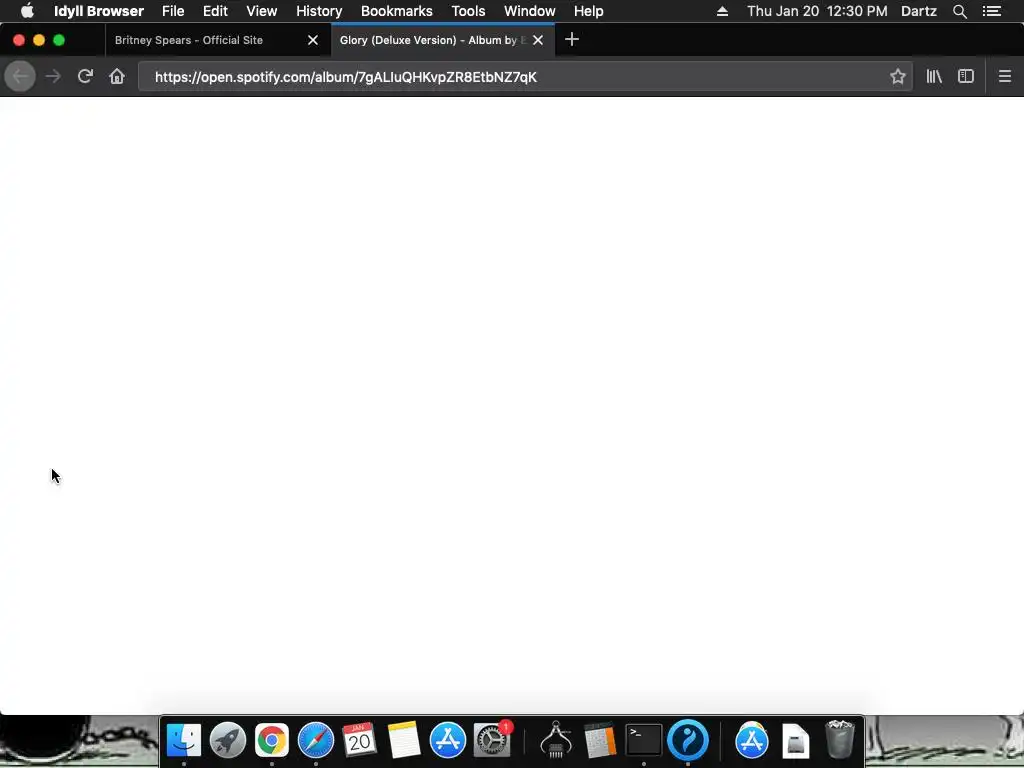Open System Information chip icon in Dock
The height and width of the screenshot is (768, 1024).
pos(556,740)
